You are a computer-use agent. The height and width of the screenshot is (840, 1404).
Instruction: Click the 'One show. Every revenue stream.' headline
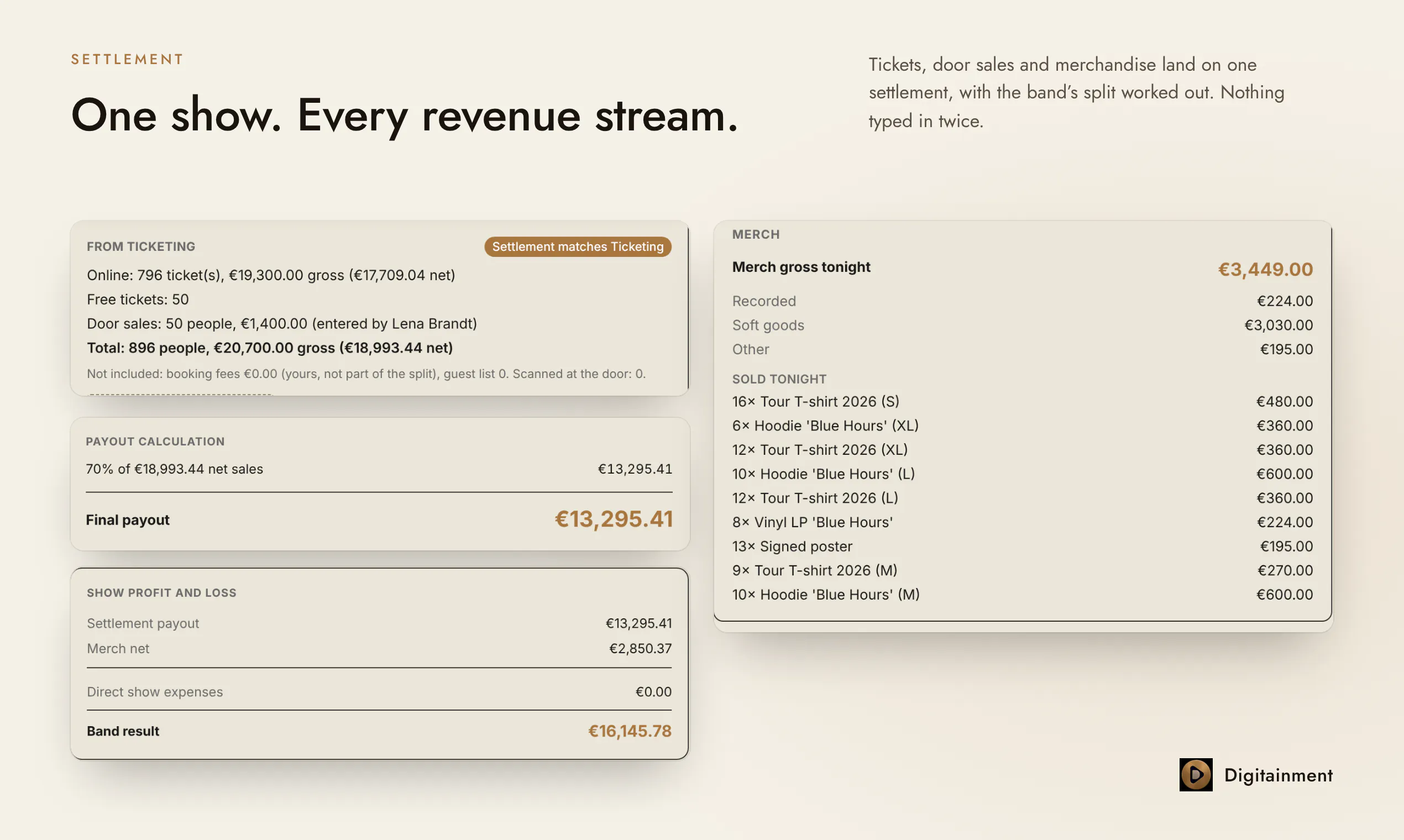(405, 116)
